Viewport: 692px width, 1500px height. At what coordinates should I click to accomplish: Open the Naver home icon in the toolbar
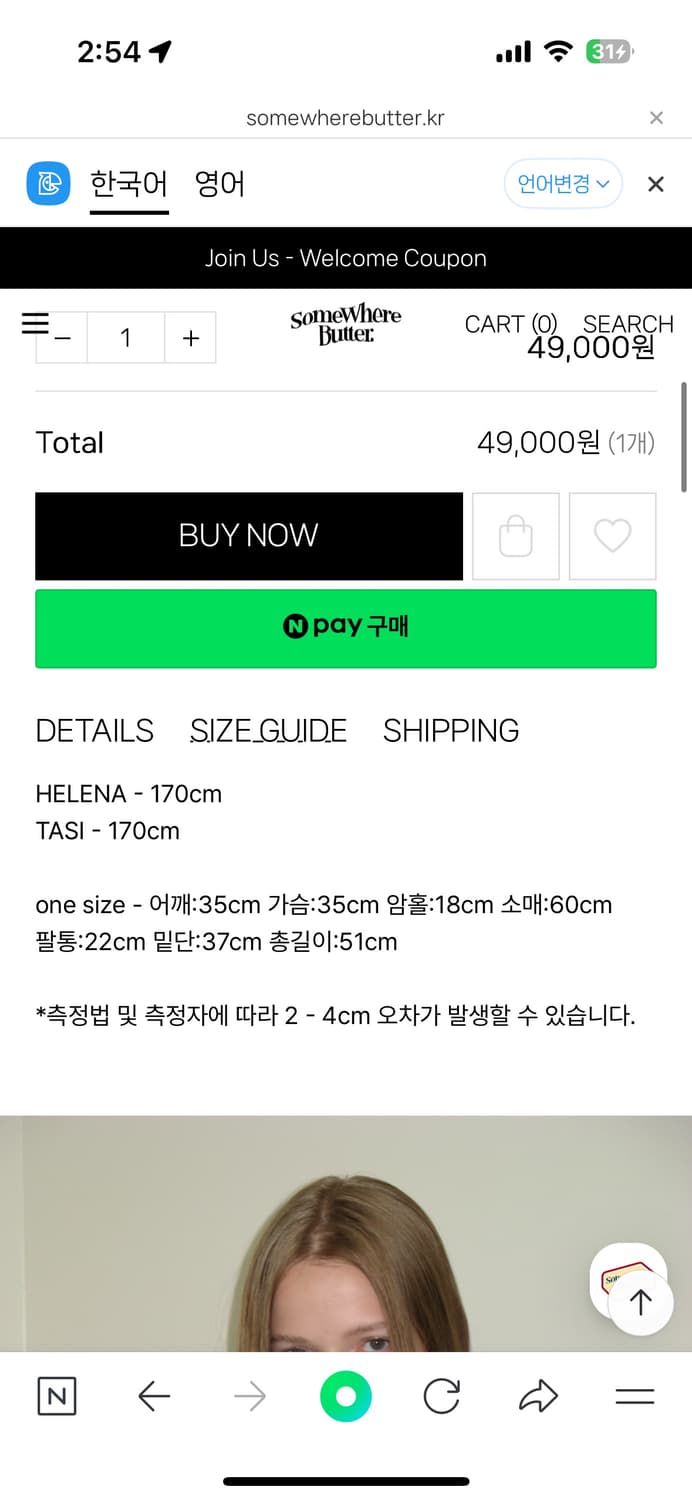pyautogui.click(x=57, y=1396)
